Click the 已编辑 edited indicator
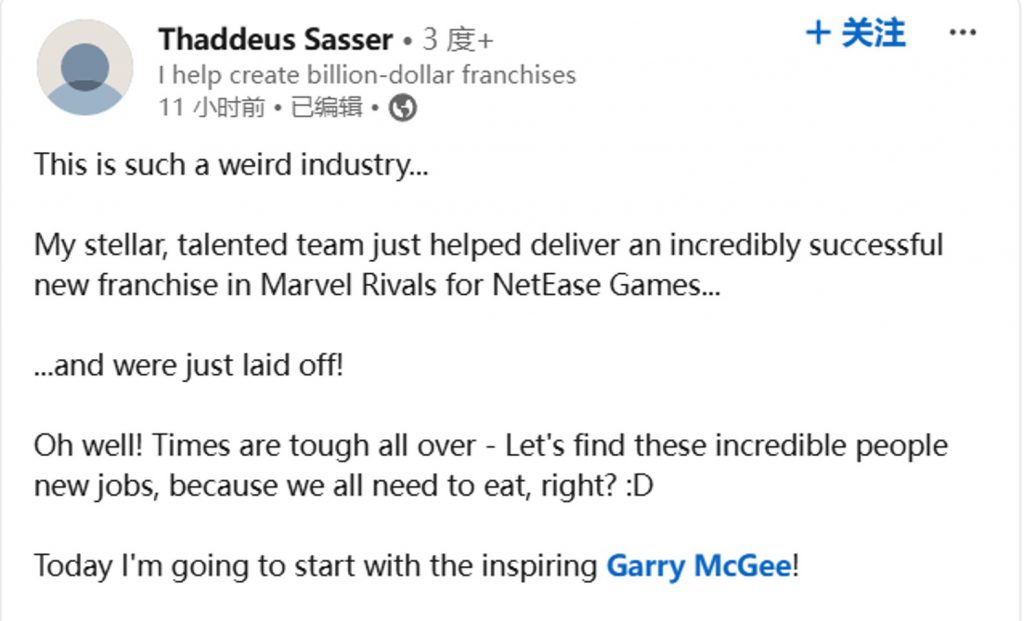Image resolution: width=1024 pixels, height=621 pixels. 326,107
